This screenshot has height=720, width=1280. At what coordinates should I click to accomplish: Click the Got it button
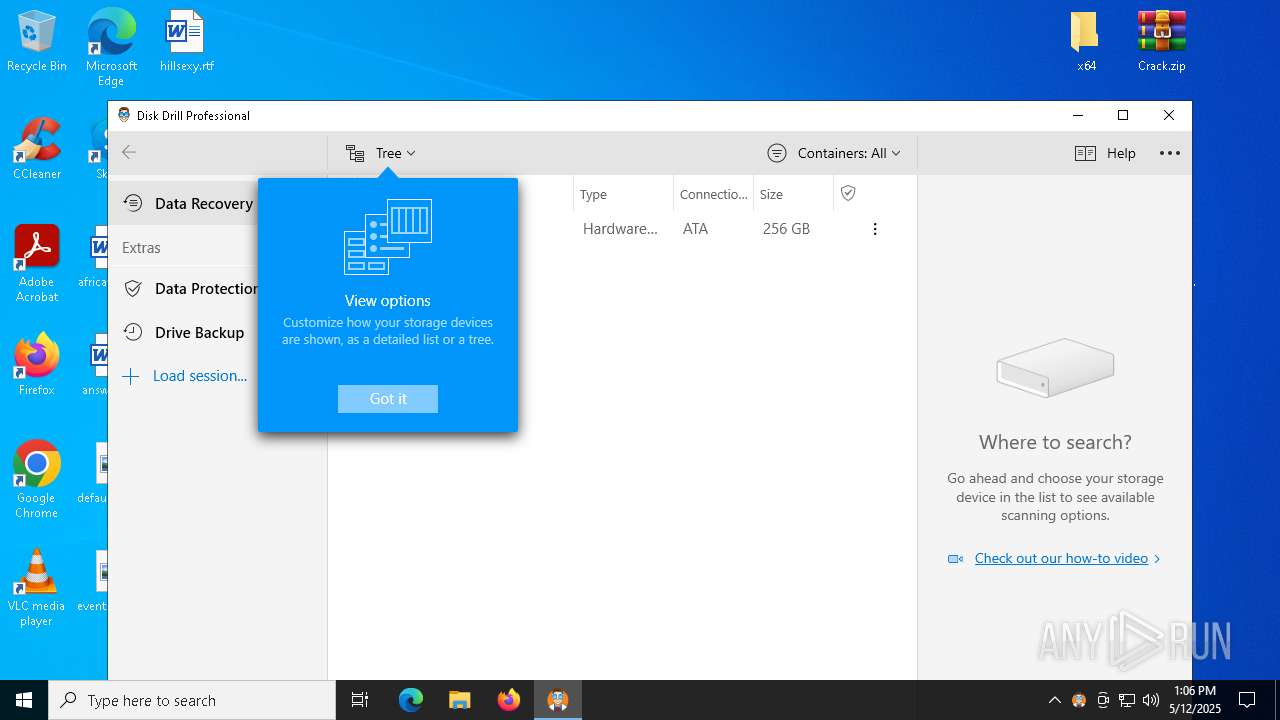388,399
